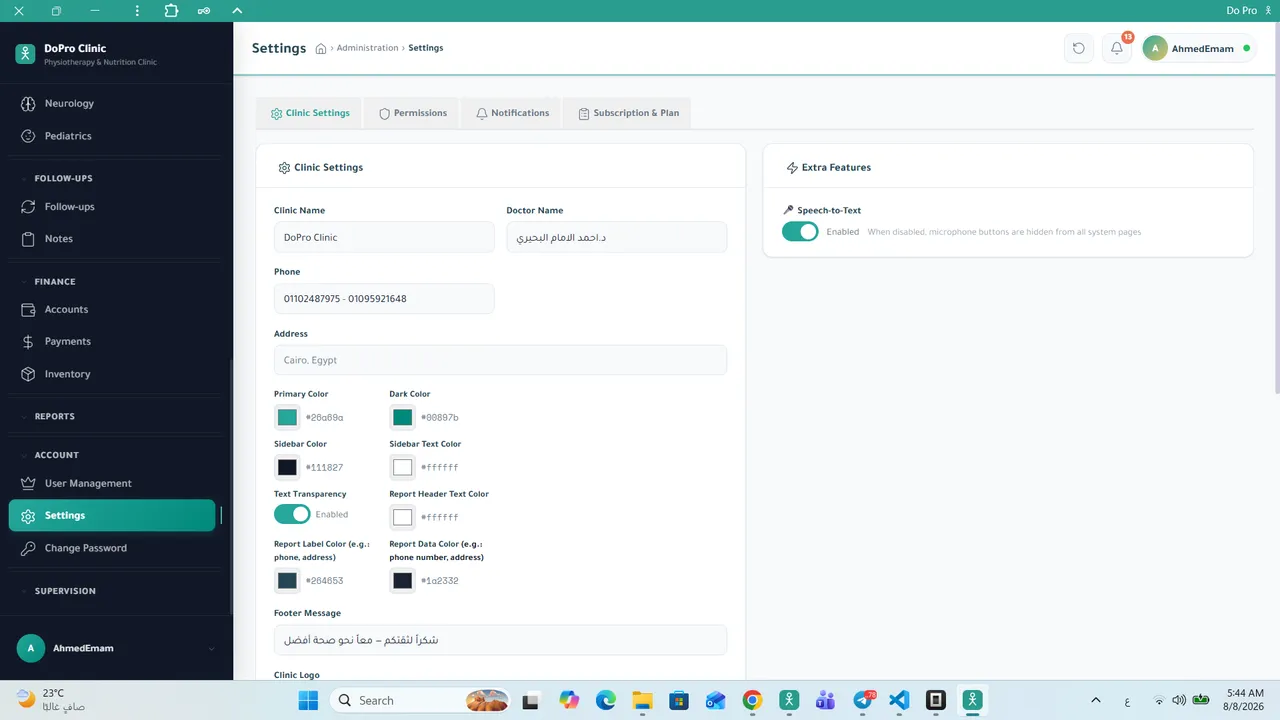Click the refresh icon in the header

coord(1078,48)
